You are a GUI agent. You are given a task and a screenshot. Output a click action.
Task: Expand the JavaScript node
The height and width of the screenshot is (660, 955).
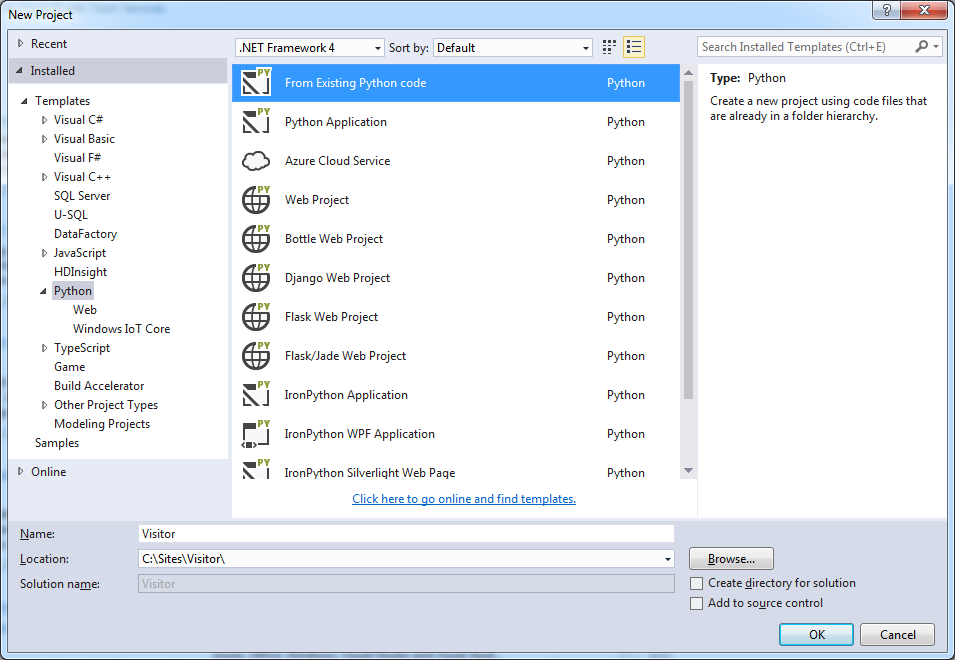pos(44,253)
